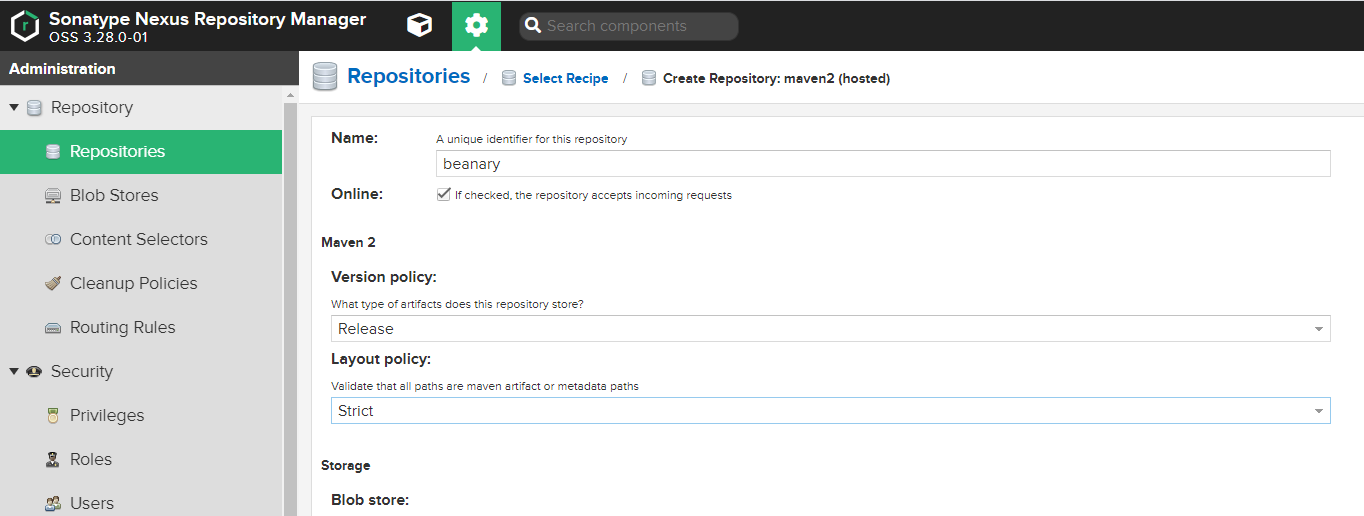1364x516 pixels.
Task: Click the sidebar vertical scrollbar
Action: [x=291, y=300]
